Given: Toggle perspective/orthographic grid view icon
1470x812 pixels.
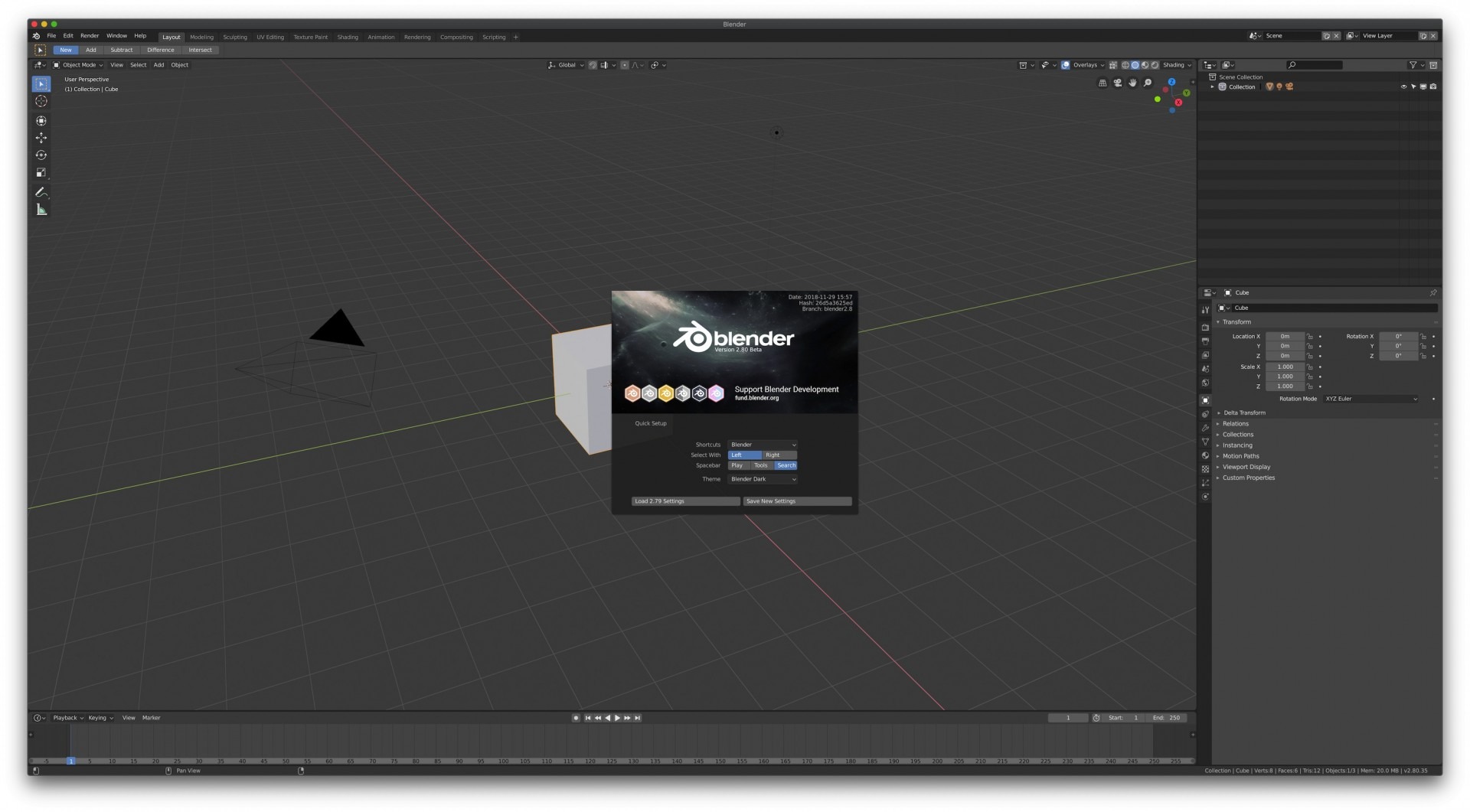Looking at the screenshot, I should pos(1102,83).
